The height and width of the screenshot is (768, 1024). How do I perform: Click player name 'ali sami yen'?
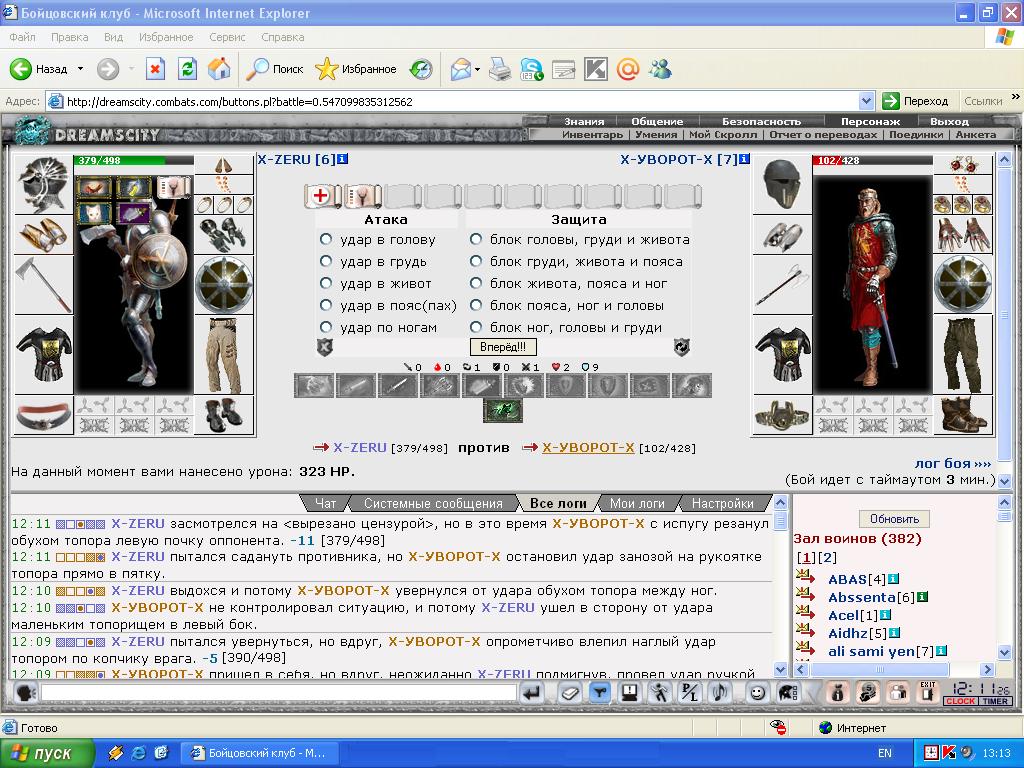(x=871, y=651)
